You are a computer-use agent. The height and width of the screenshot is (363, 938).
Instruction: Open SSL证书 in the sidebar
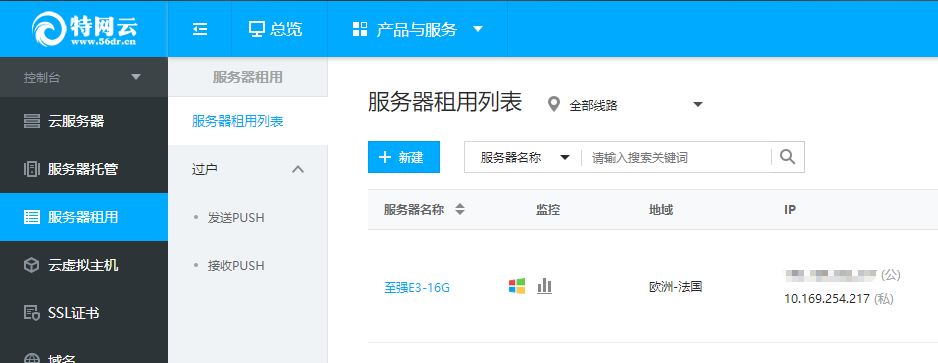(x=84, y=313)
